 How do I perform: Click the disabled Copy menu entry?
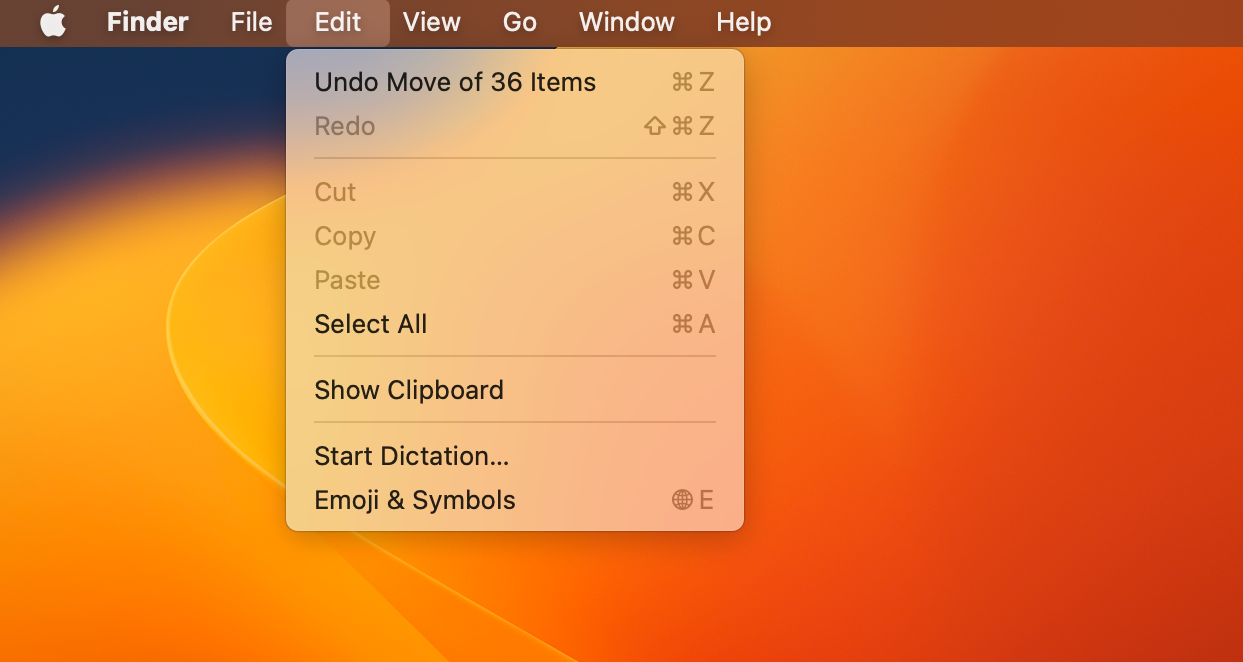tap(515, 236)
